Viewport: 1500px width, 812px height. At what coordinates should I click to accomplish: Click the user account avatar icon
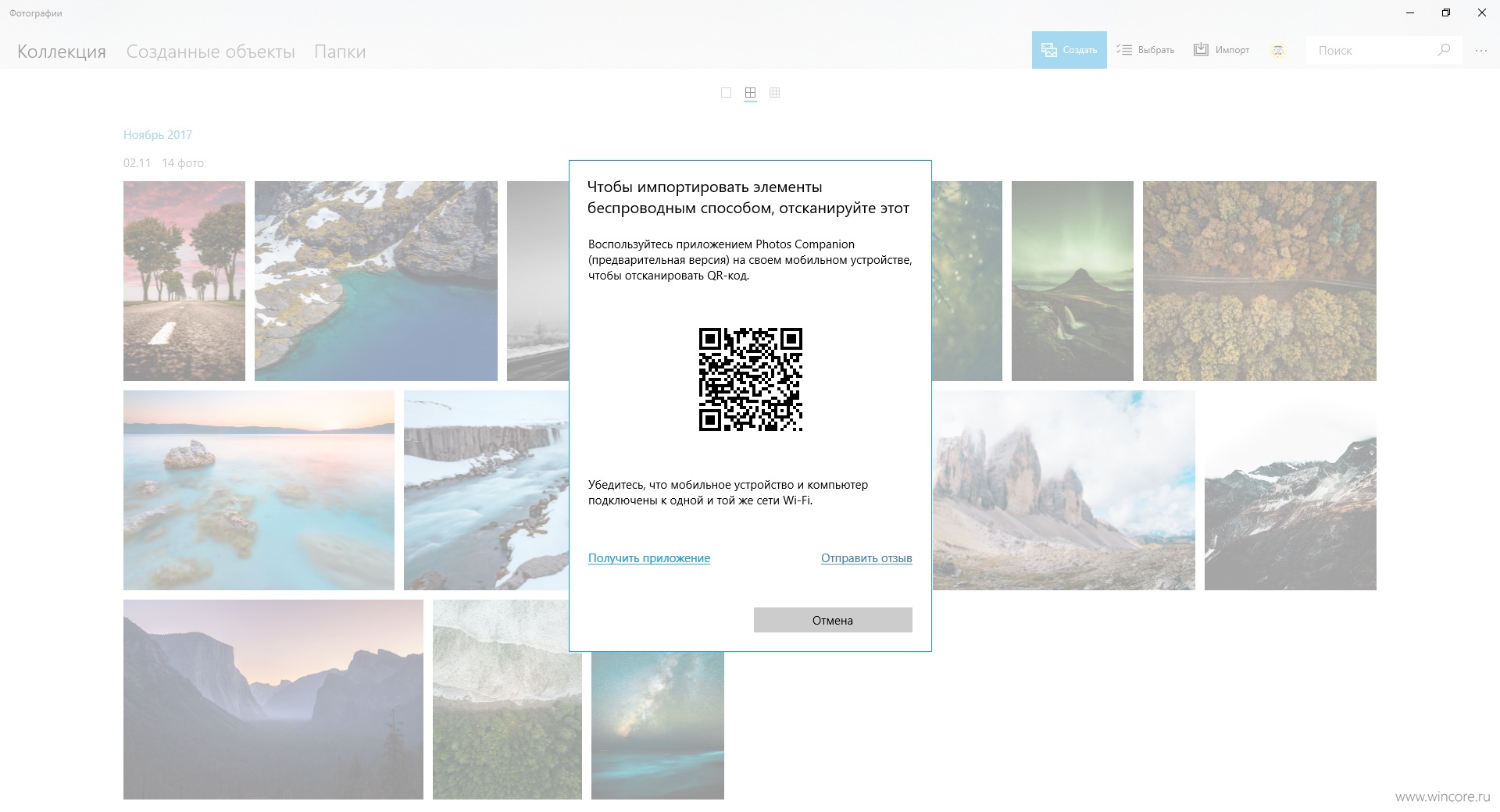(x=1278, y=51)
